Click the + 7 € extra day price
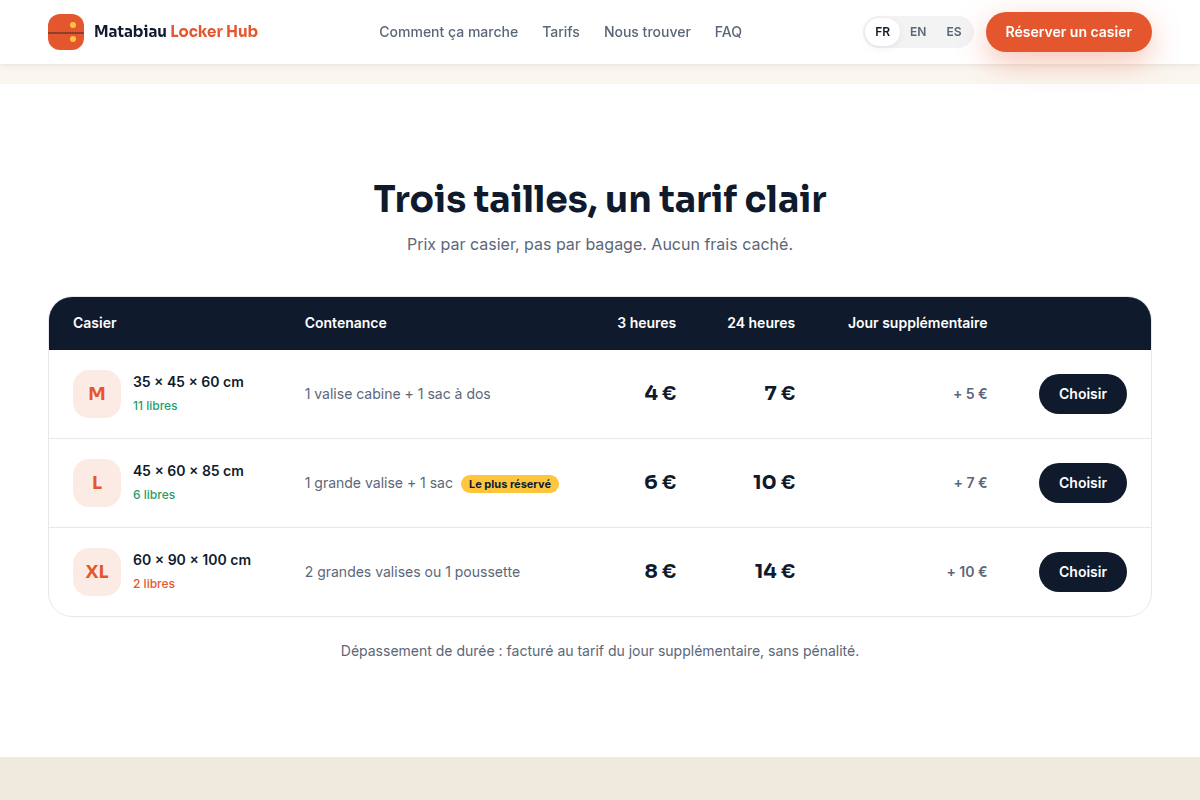This screenshot has height=800, width=1200. tap(970, 483)
